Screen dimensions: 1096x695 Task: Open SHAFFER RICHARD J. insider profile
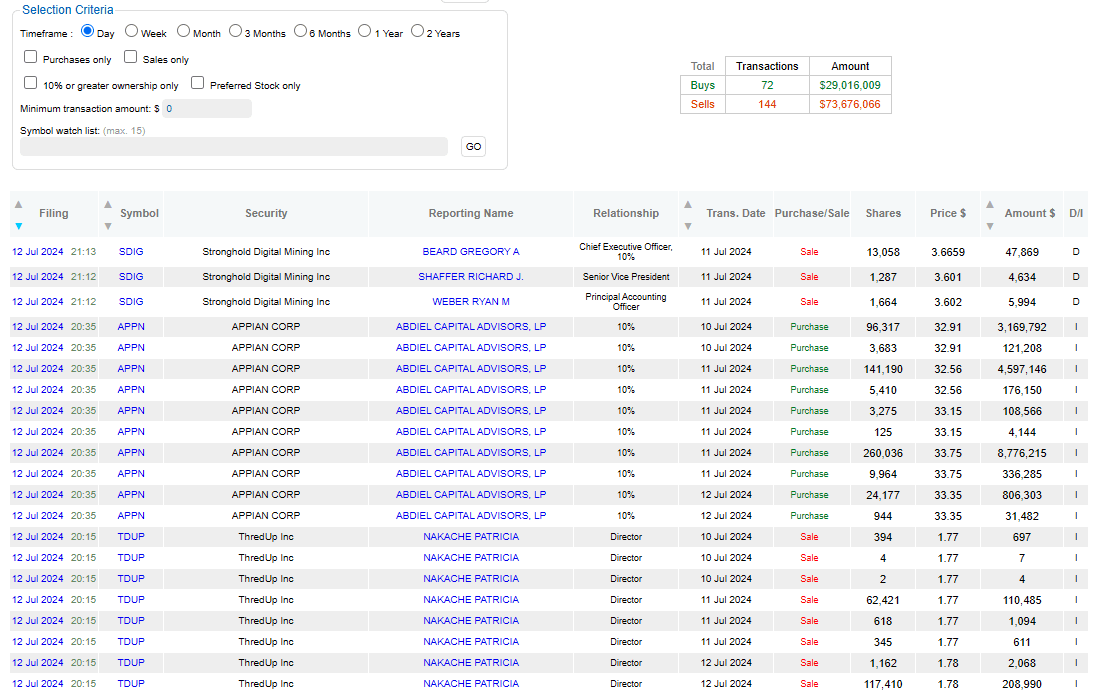click(470, 276)
